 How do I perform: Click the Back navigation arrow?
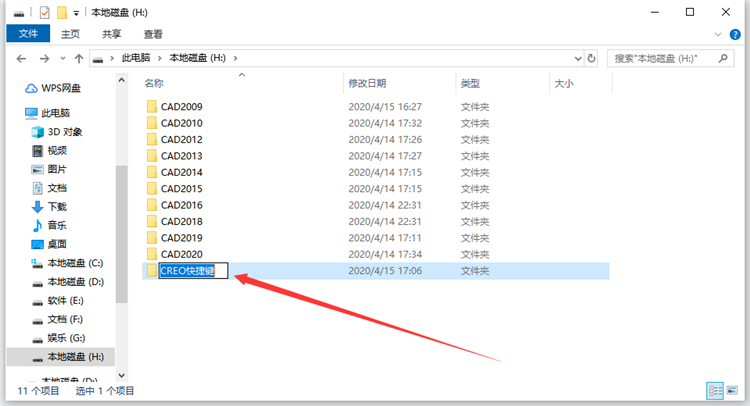[22, 58]
